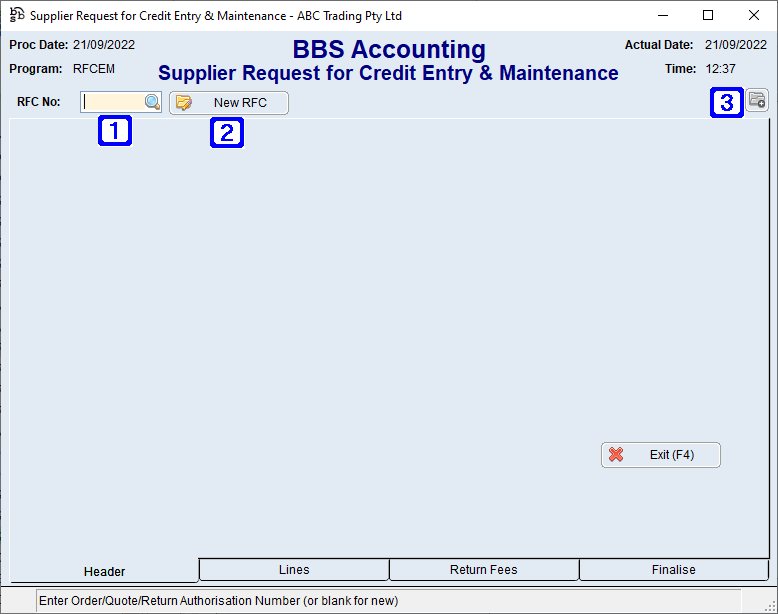Click the folder-plus icon at top right
Viewport: 778px width, 614px height.
(x=757, y=100)
